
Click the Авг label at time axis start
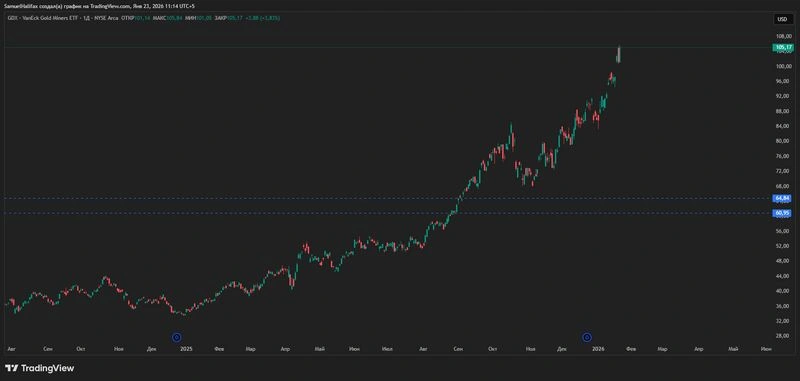(x=11, y=349)
